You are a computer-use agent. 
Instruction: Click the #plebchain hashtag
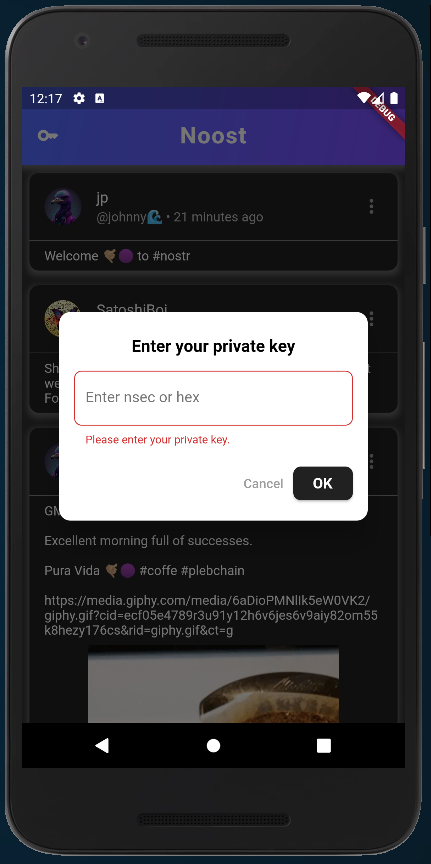212,571
